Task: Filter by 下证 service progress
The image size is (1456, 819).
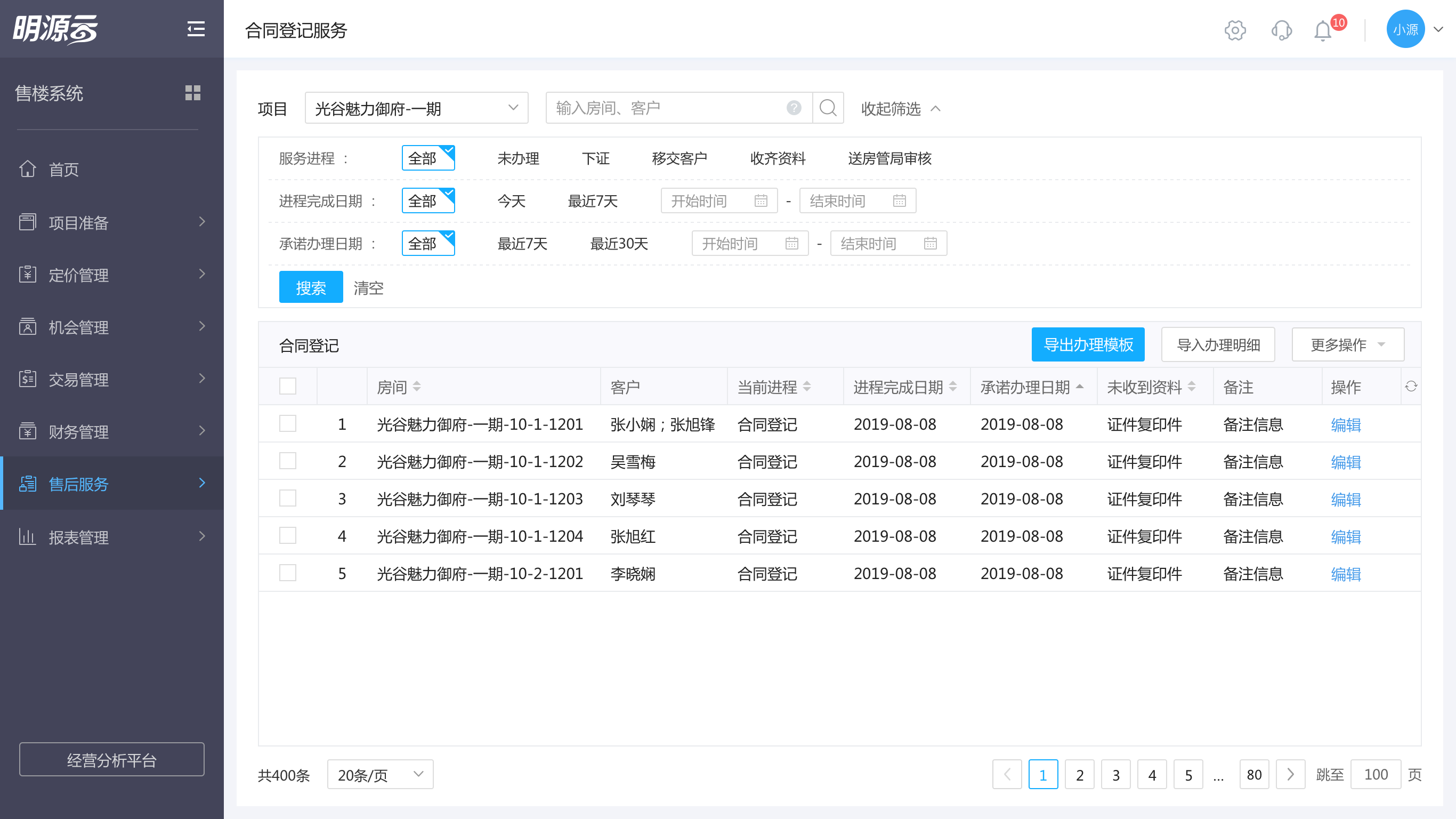Action: pyautogui.click(x=596, y=158)
